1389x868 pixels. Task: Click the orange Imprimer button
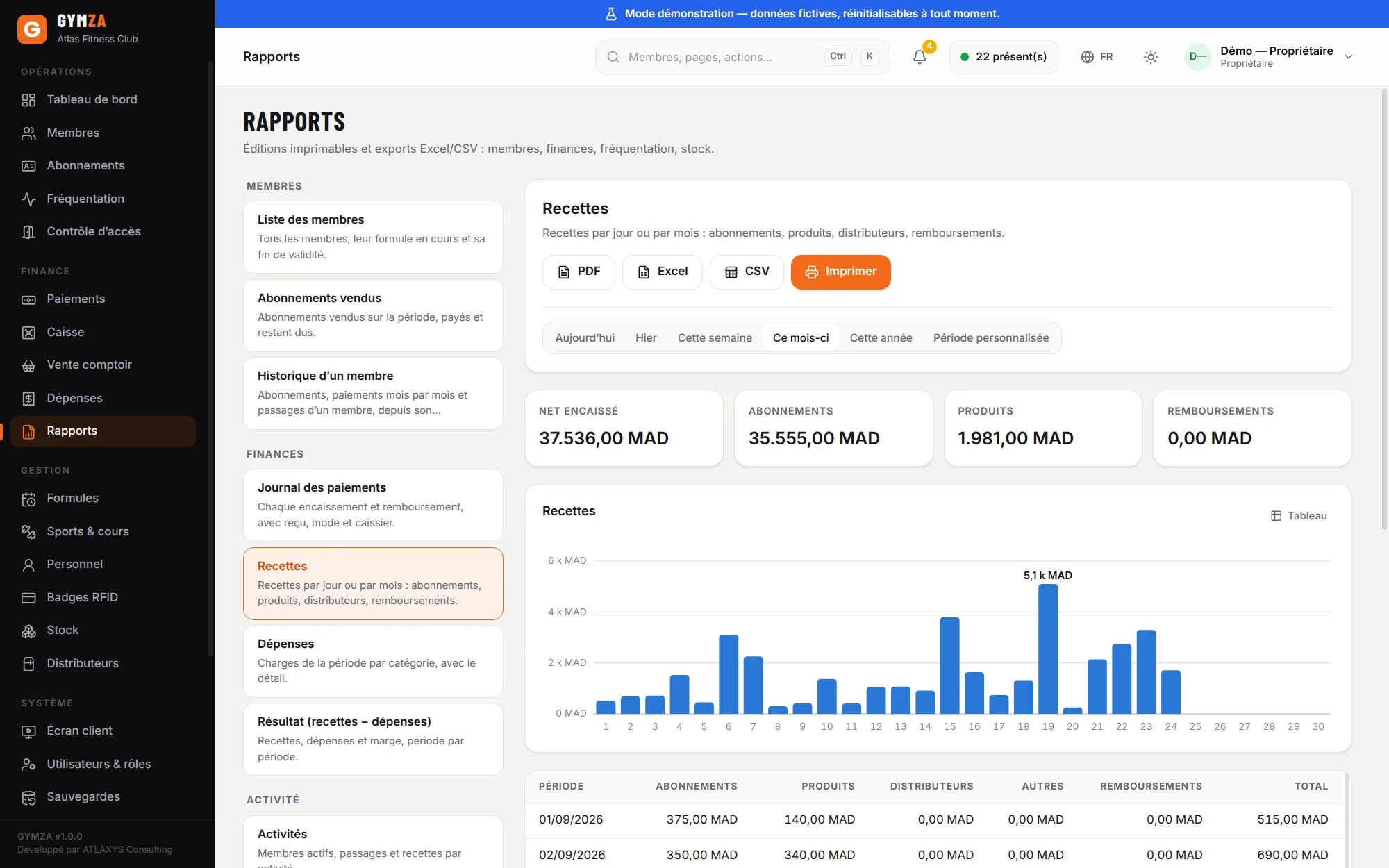[841, 272]
